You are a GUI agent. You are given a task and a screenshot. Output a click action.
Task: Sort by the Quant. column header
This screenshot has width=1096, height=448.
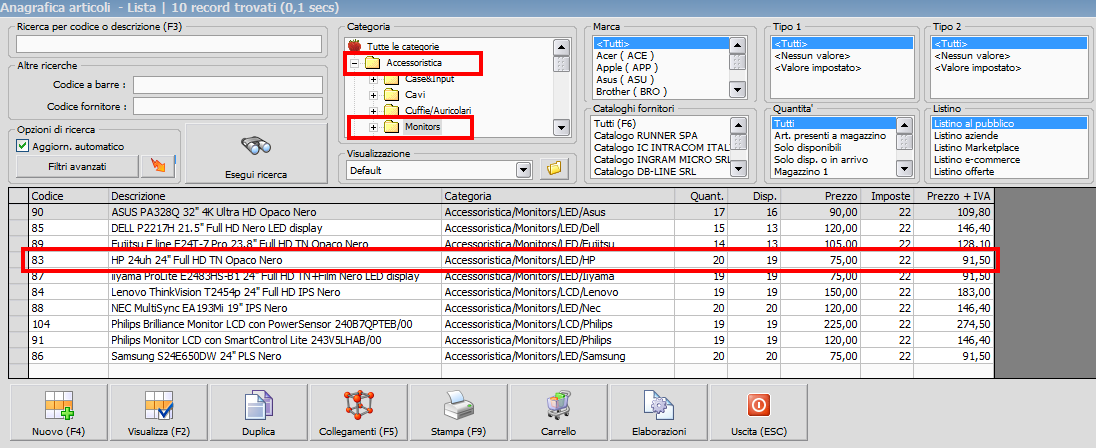pos(701,196)
